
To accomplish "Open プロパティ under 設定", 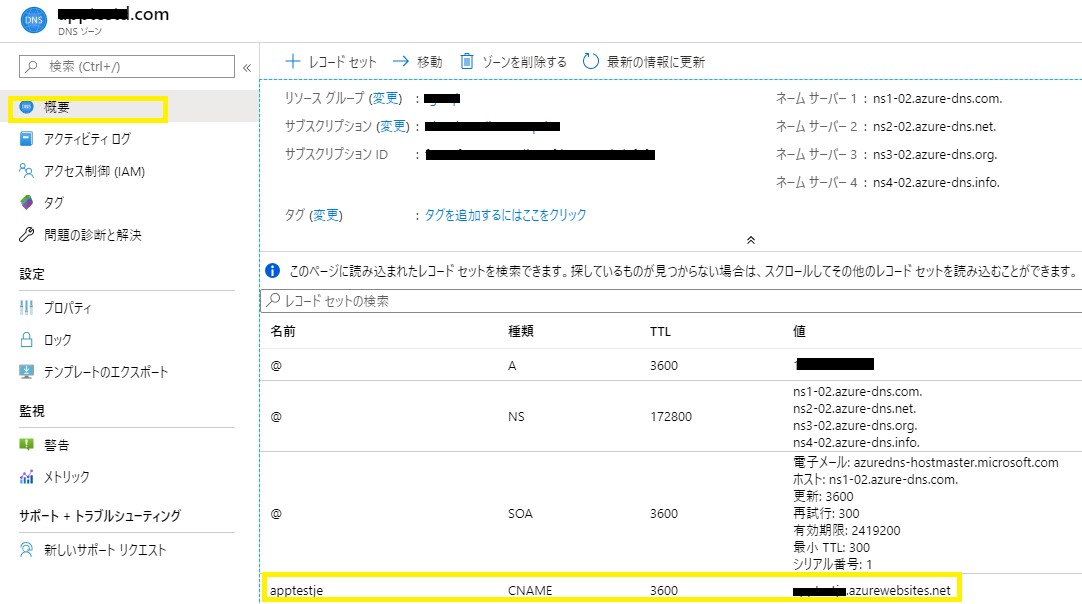I will pyautogui.click(x=68, y=308).
